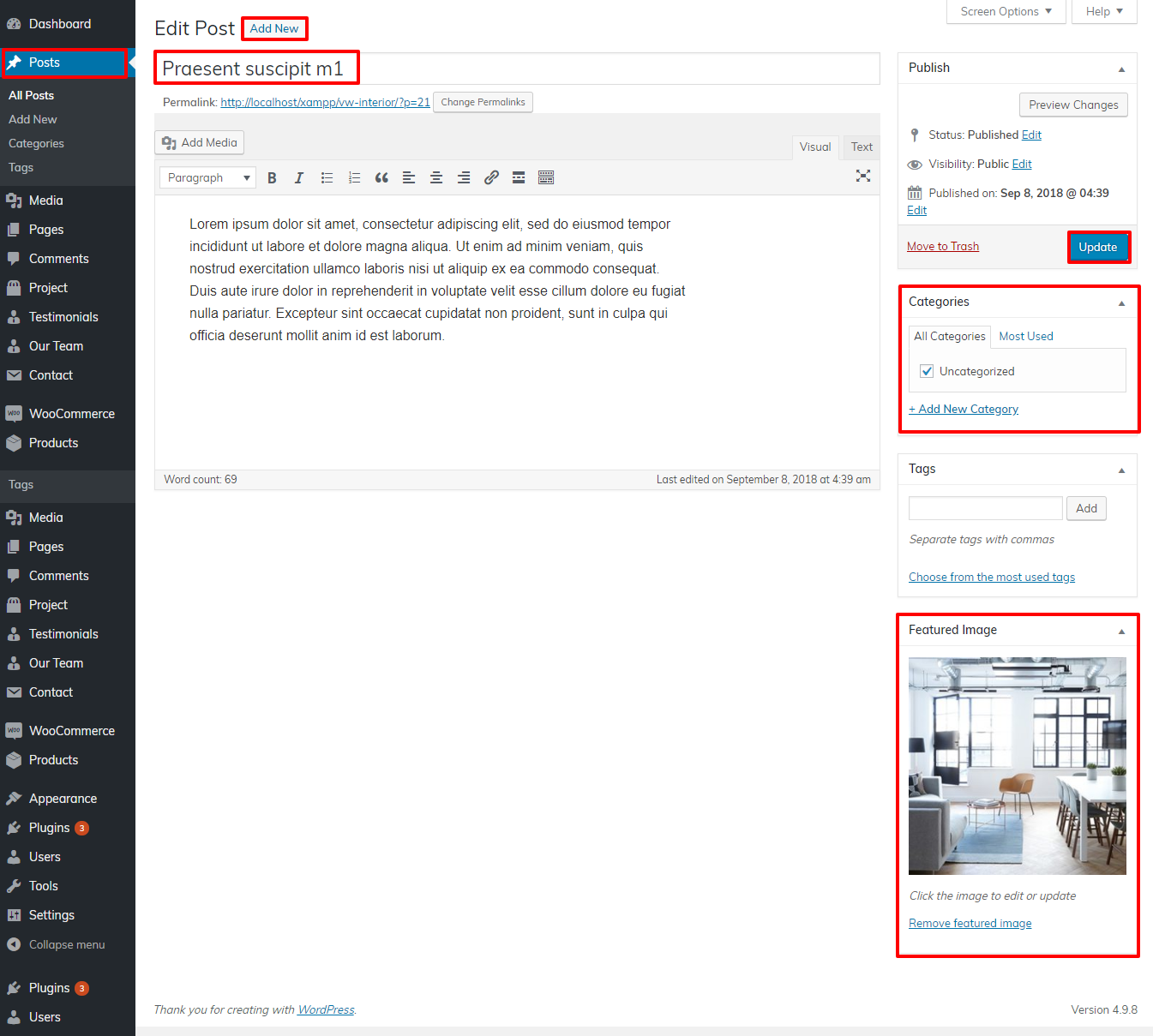Switch to the Text editor tab
The image size is (1153, 1036).
(x=862, y=147)
